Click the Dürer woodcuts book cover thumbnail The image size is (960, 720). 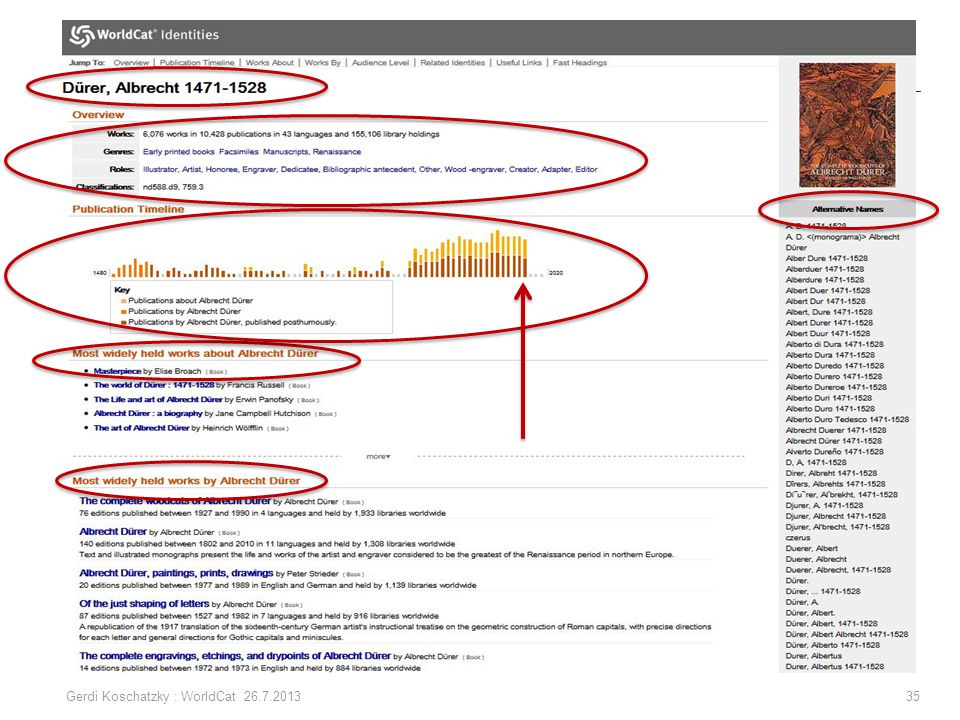(847, 125)
